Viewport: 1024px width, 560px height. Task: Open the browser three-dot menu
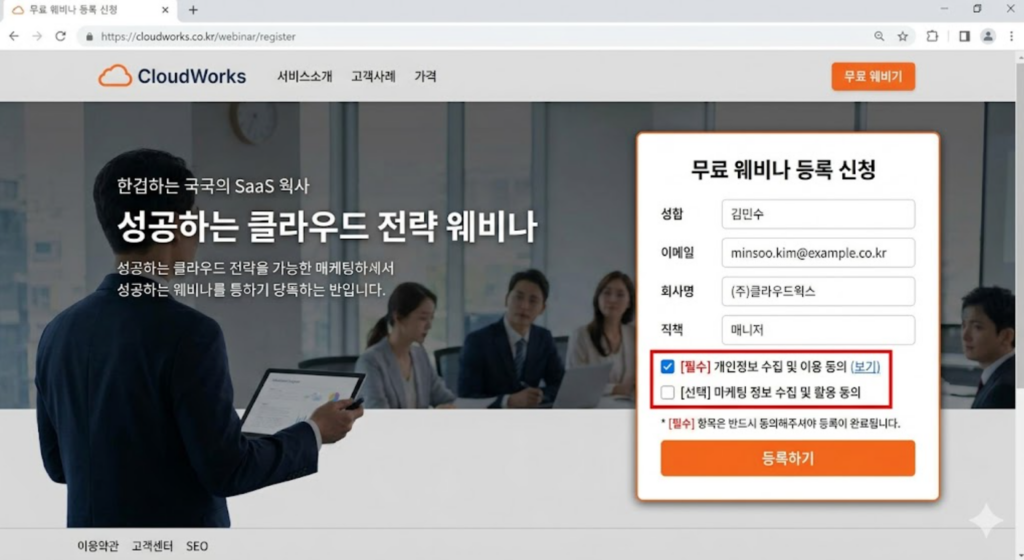pos(1012,37)
